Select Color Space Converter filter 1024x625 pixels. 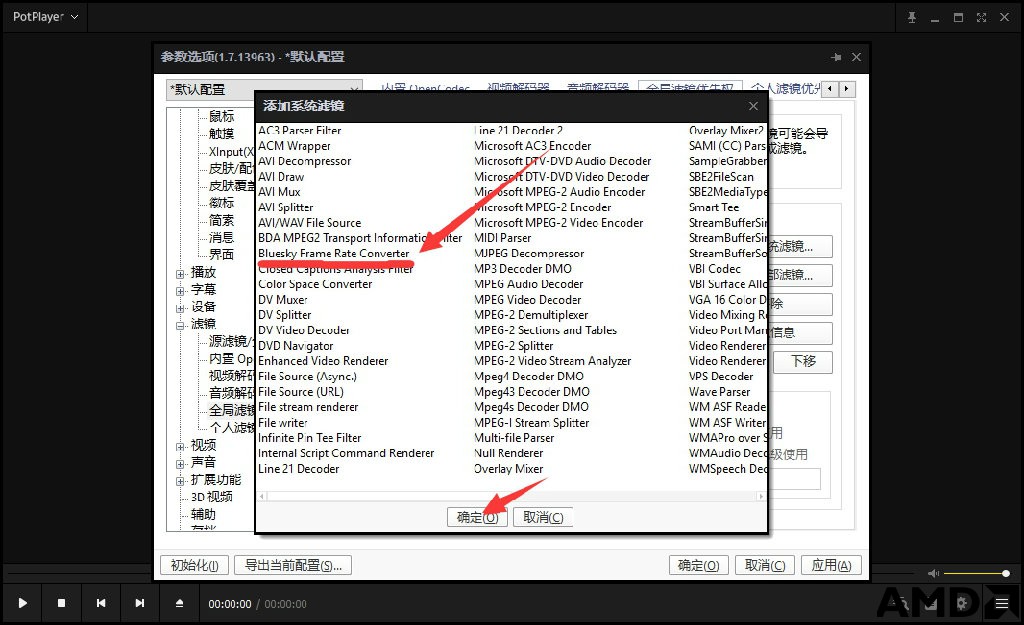tap(315, 284)
